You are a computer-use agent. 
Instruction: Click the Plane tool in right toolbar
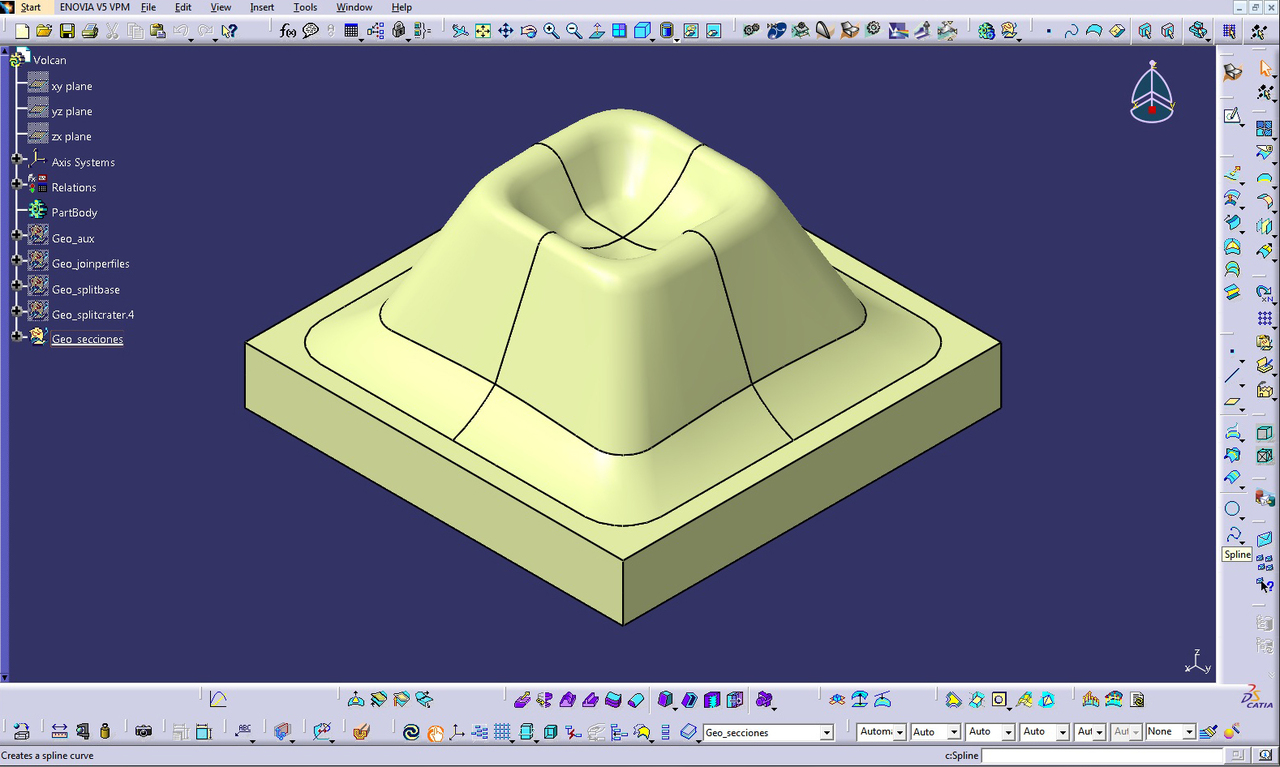(x=1233, y=402)
